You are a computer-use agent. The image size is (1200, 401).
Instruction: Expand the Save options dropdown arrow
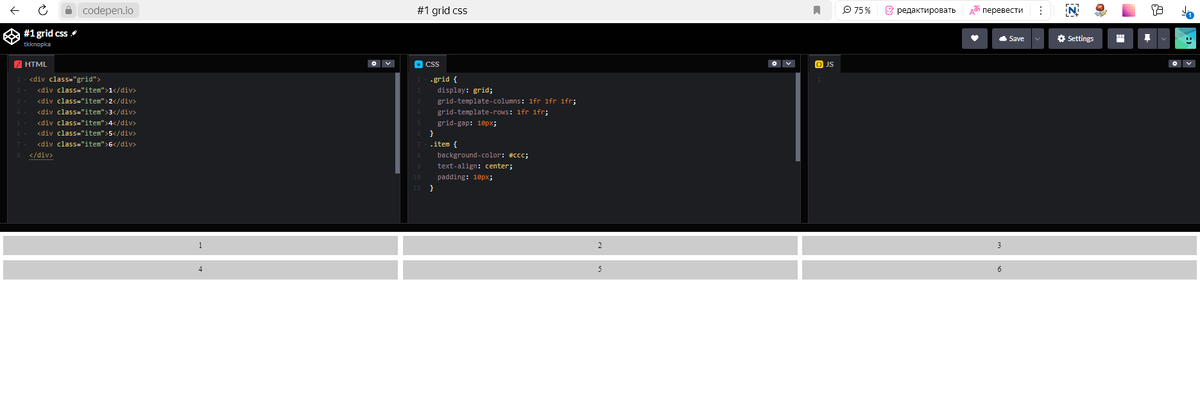pyautogui.click(x=1037, y=38)
